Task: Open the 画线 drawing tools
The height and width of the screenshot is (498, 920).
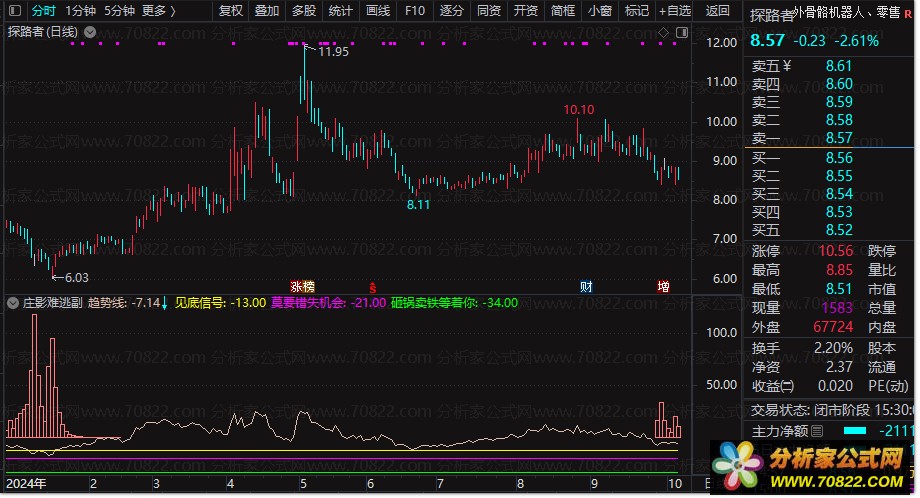Action: 377,11
